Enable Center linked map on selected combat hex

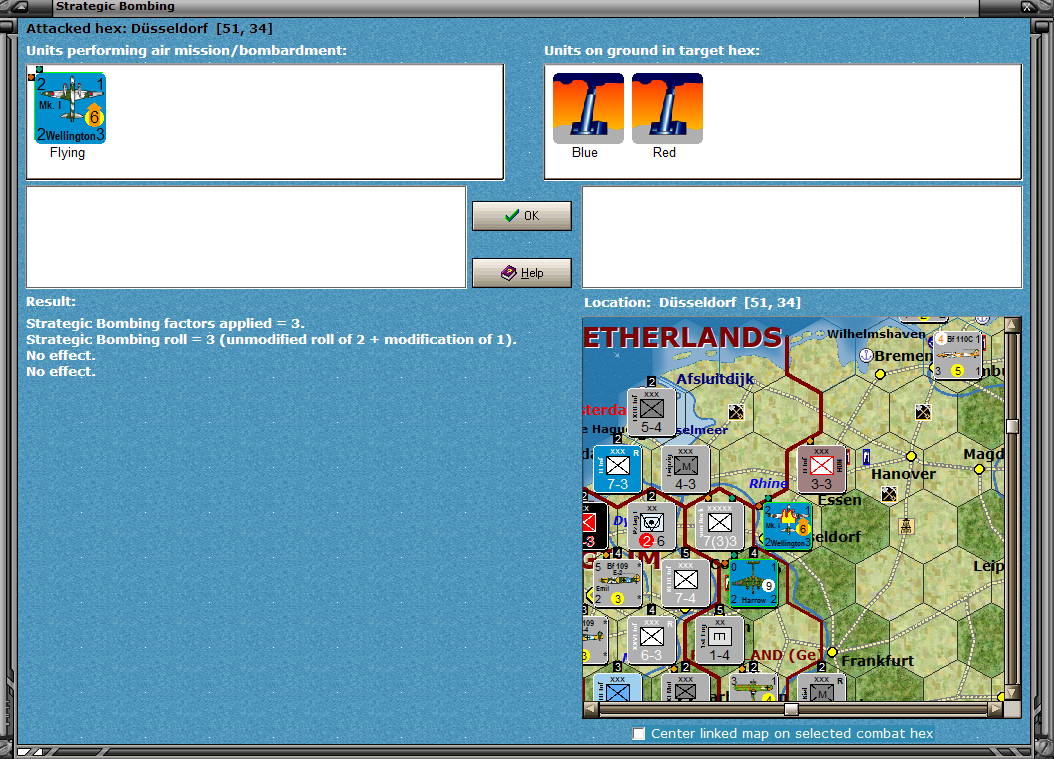point(639,733)
